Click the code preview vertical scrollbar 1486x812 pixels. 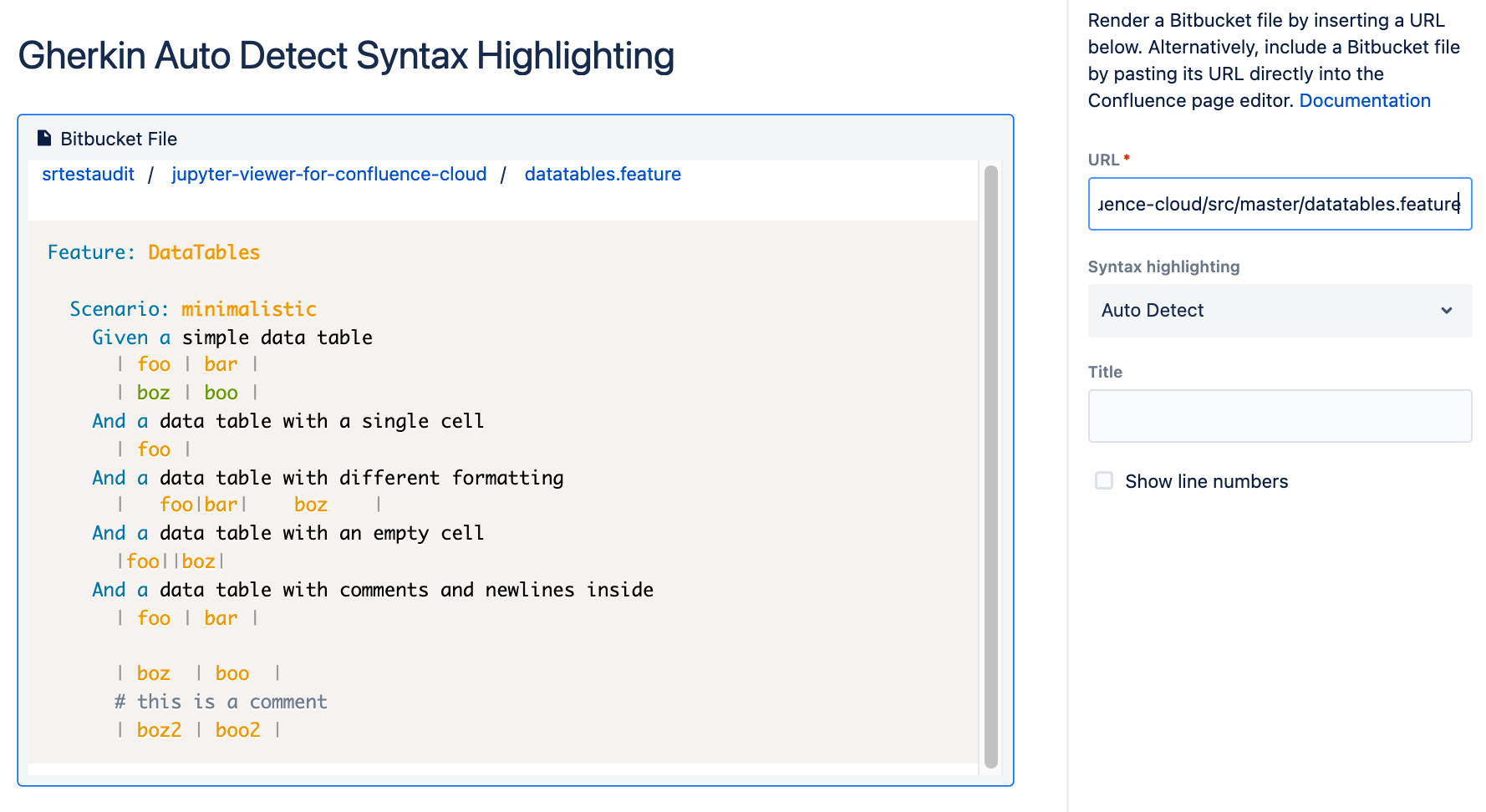click(x=990, y=466)
